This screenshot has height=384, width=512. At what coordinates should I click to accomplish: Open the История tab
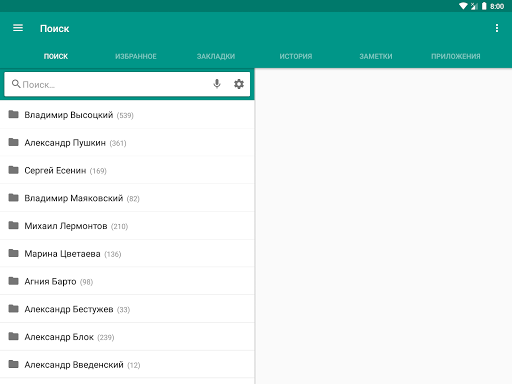pyautogui.click(x=296, y=56)
